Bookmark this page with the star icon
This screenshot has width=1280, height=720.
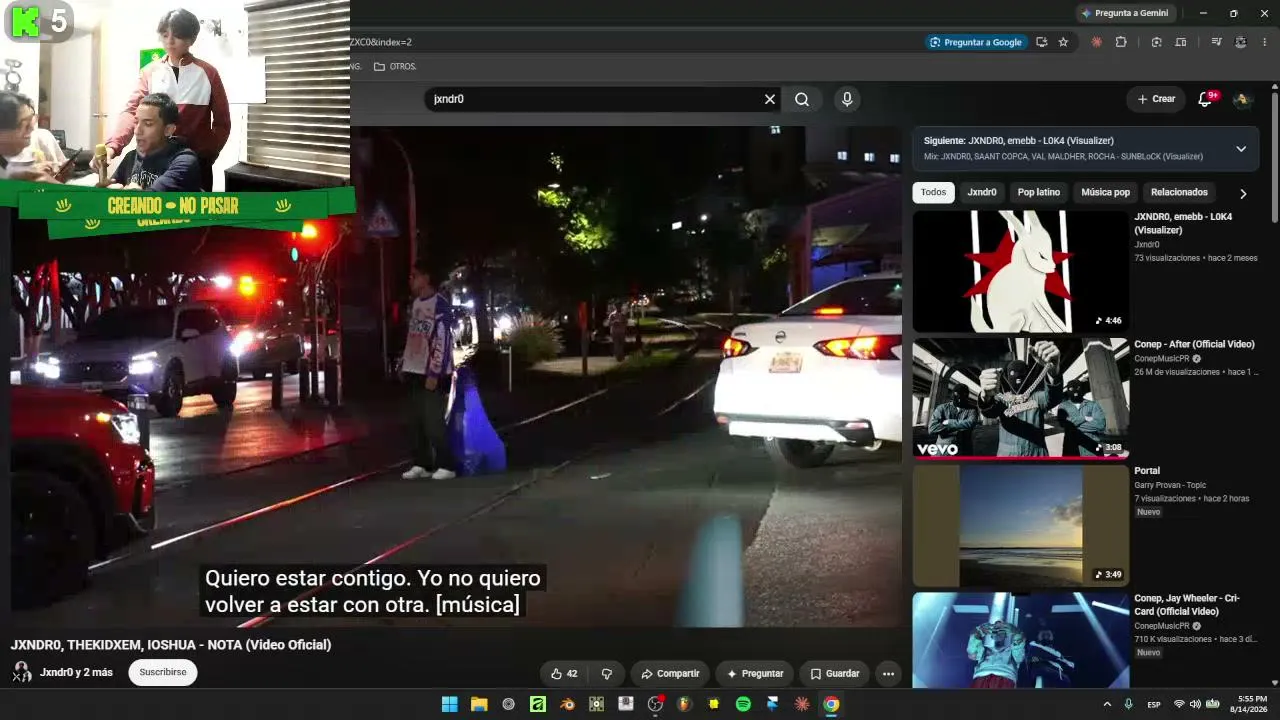tap(1063, 42)
